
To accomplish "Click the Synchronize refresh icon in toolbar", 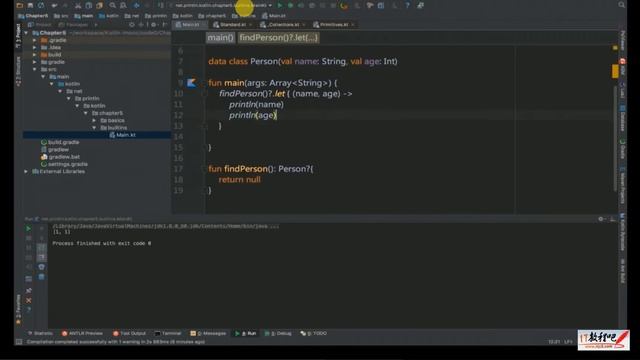I will pyautogui.click(x=41, y=5).
